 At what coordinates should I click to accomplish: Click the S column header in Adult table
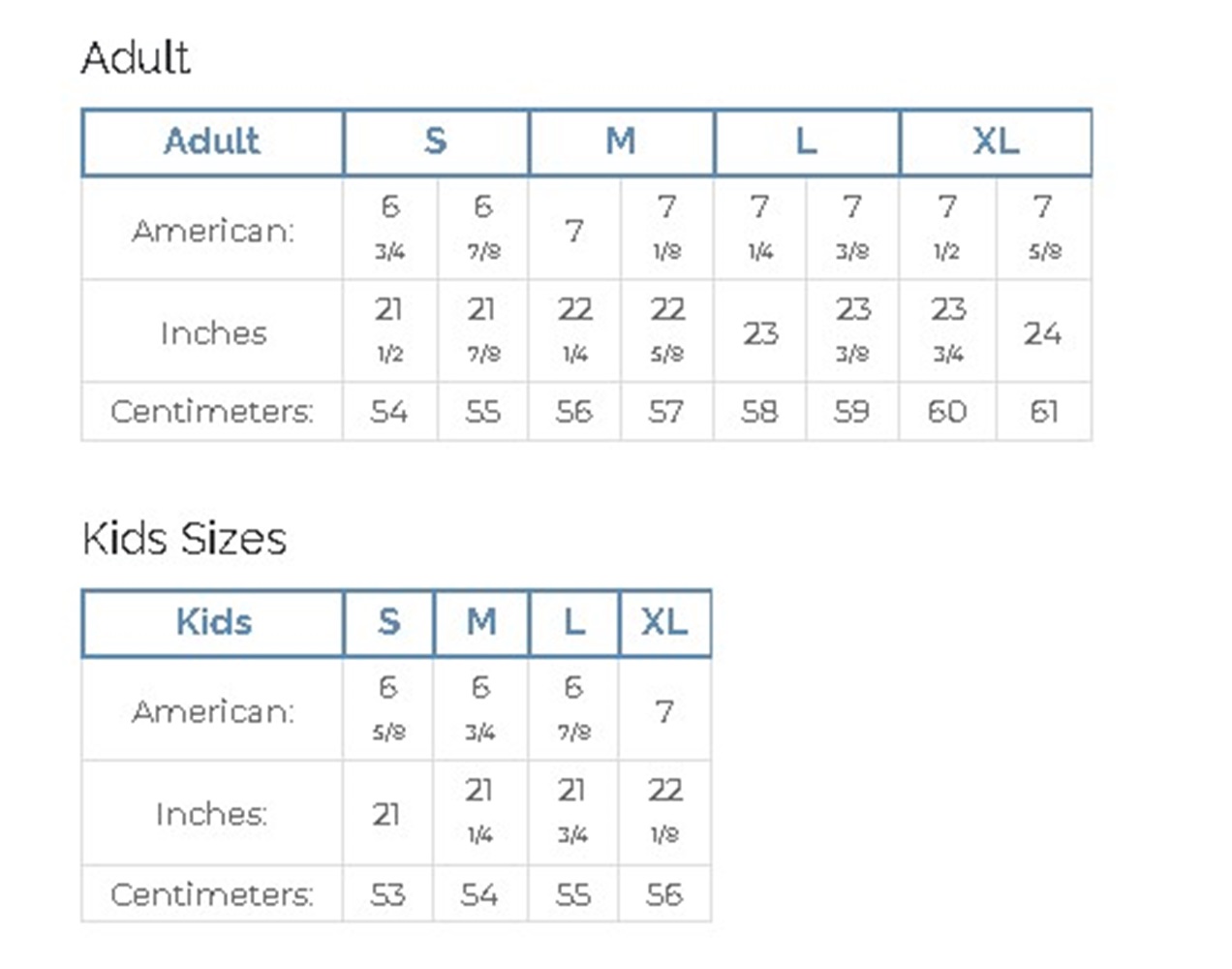click(x=436, y=142)
